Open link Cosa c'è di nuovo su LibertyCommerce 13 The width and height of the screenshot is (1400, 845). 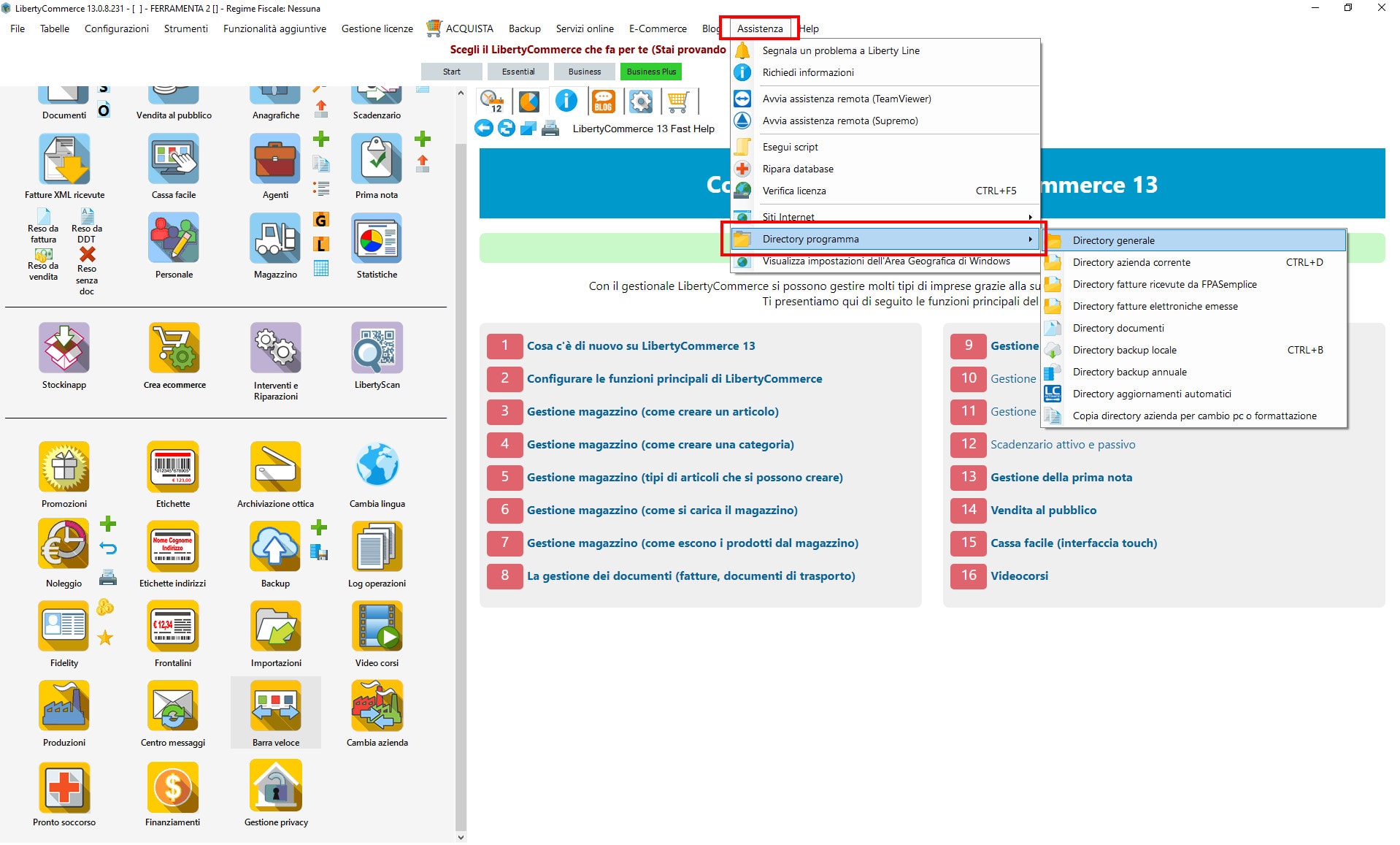[641, 346]
